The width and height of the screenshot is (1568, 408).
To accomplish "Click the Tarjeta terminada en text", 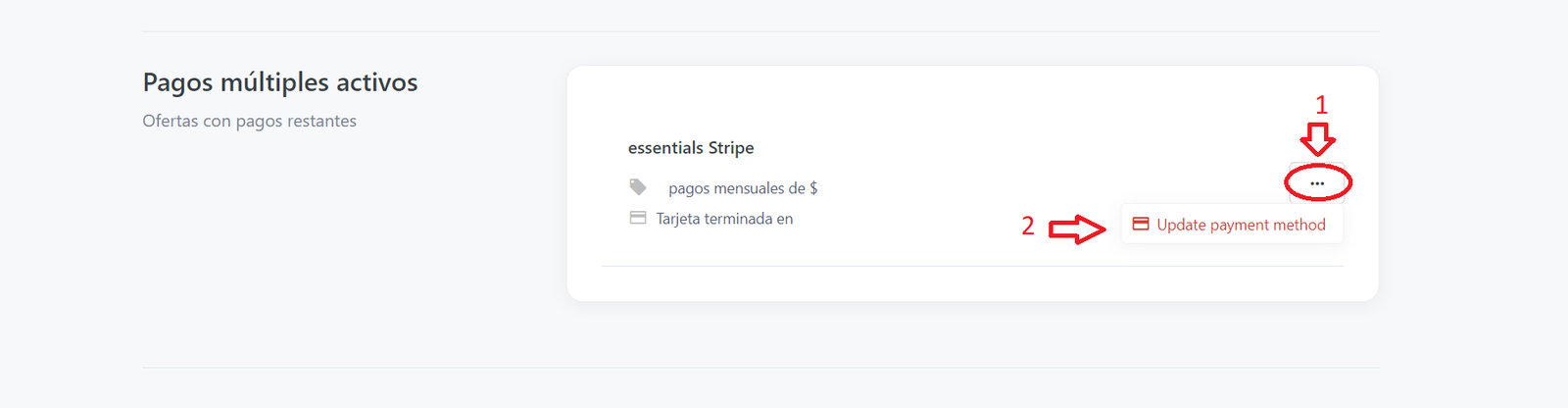I will coord(724,219).
